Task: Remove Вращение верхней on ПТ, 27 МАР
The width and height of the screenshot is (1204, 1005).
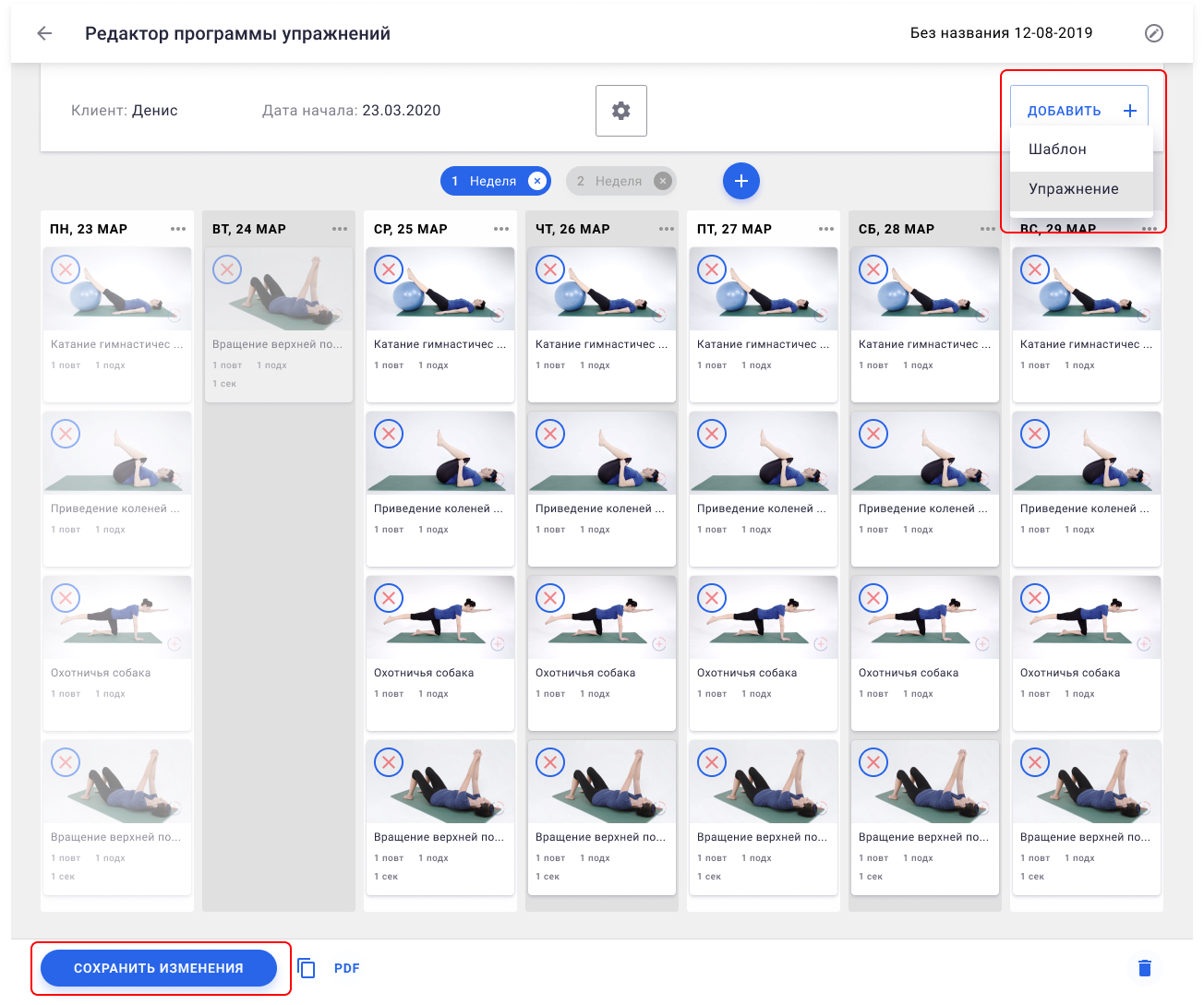Action: (712, 762)
